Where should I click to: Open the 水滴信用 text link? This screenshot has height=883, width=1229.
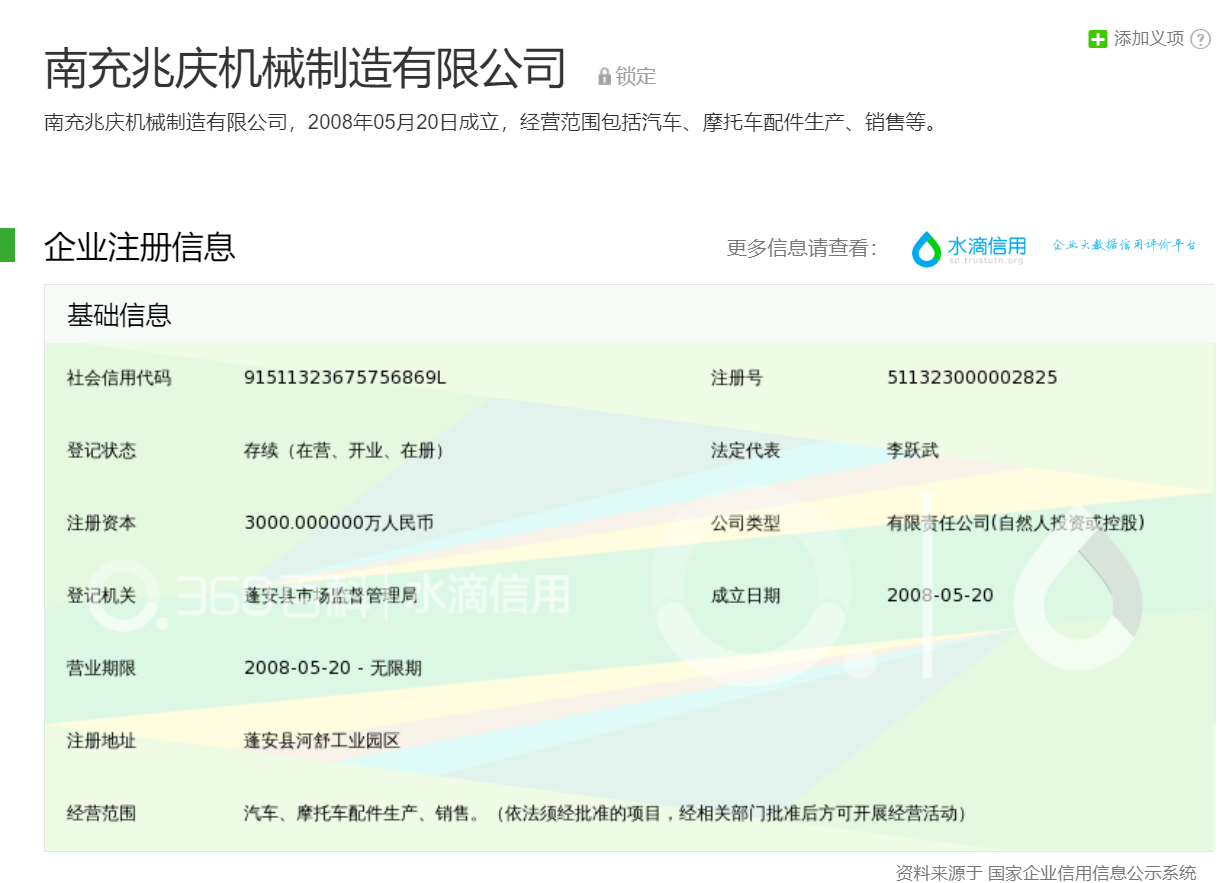pos(987,246)
